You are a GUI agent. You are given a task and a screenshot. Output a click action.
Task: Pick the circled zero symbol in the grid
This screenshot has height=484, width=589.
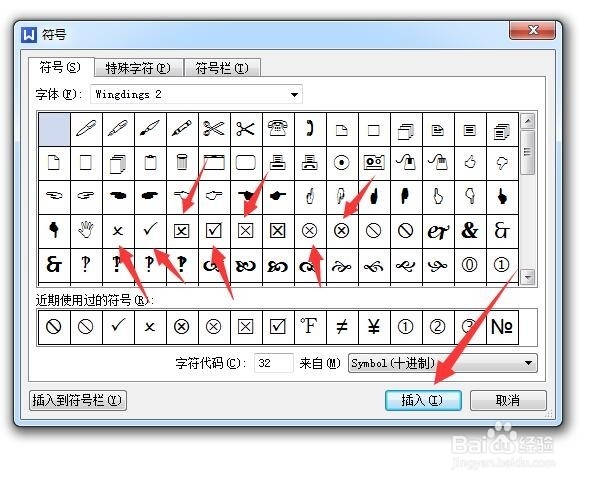tap(470, 265)
